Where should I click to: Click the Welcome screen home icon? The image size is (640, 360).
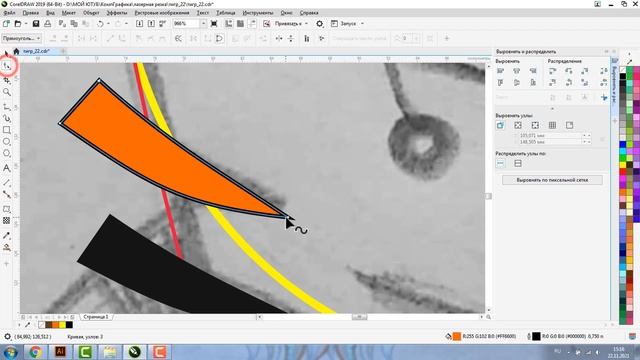(x=16, y=51)
